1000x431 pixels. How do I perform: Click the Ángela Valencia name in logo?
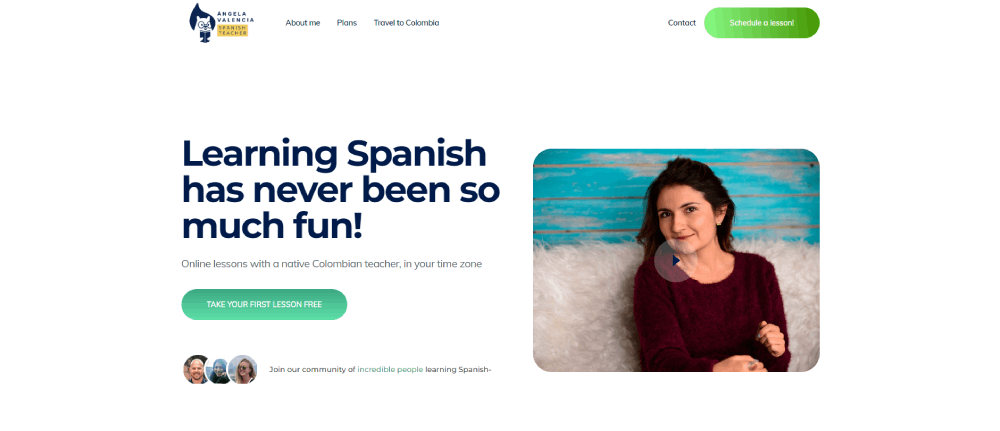[x=235, y=17]
